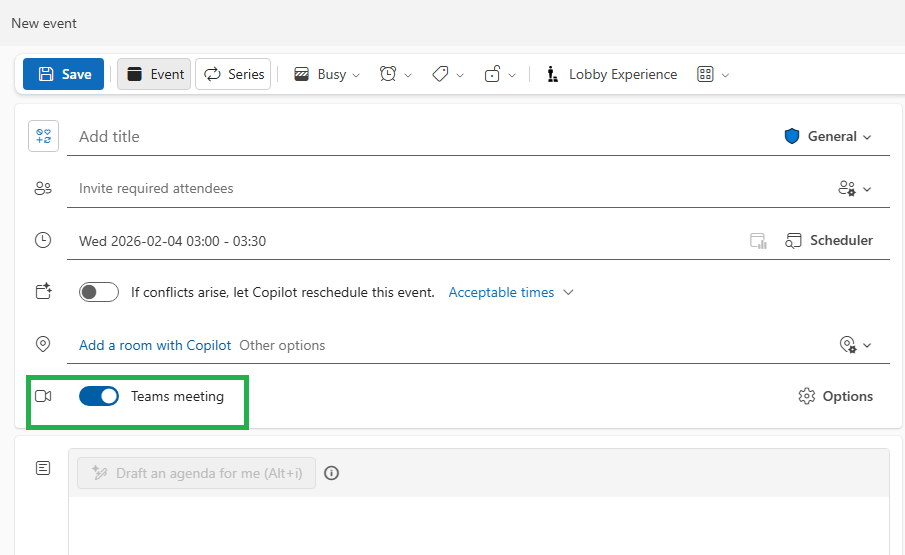905x555 pixels.
Task: Click the blue shield sensitivity icon
Action: pos(792,136)
